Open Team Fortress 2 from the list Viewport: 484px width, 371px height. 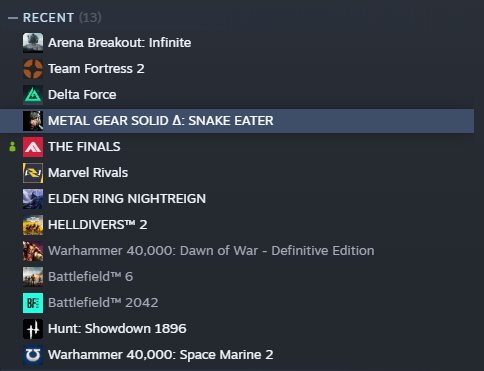click(x=237, y=69)
